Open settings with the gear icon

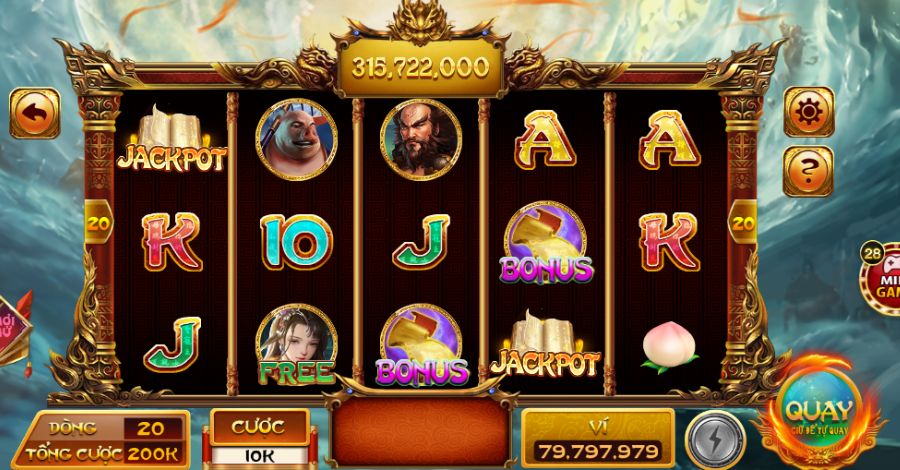pyautogui.click(x=809, y=112)
